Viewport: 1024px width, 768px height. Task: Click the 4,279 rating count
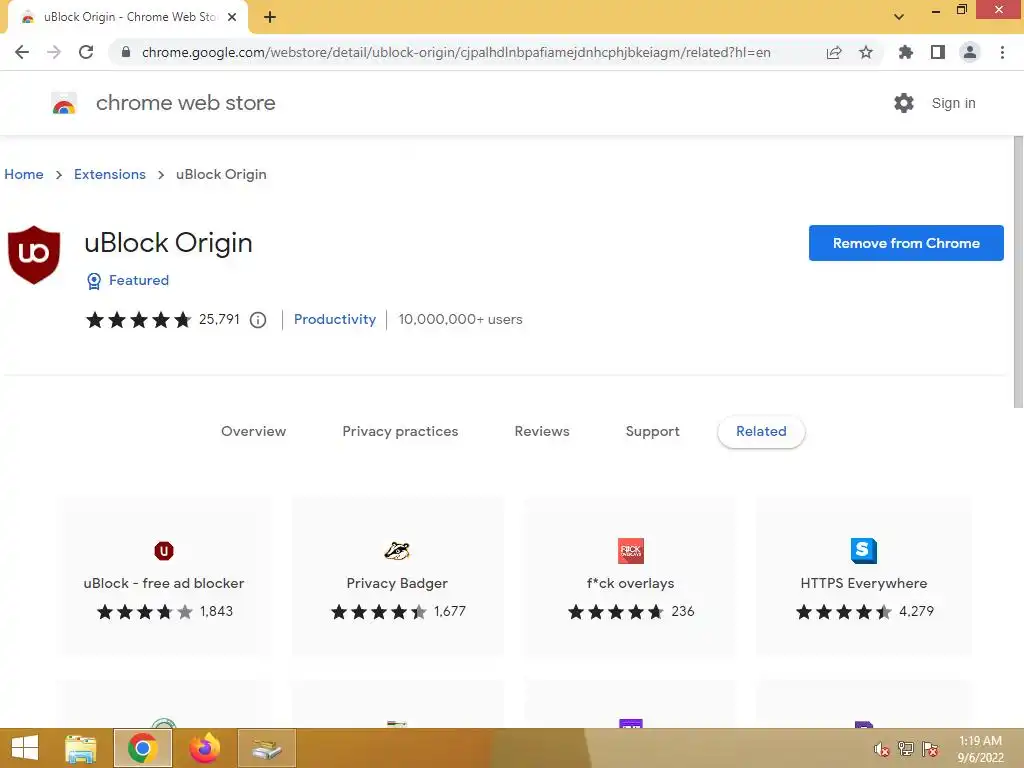point(916,611)
